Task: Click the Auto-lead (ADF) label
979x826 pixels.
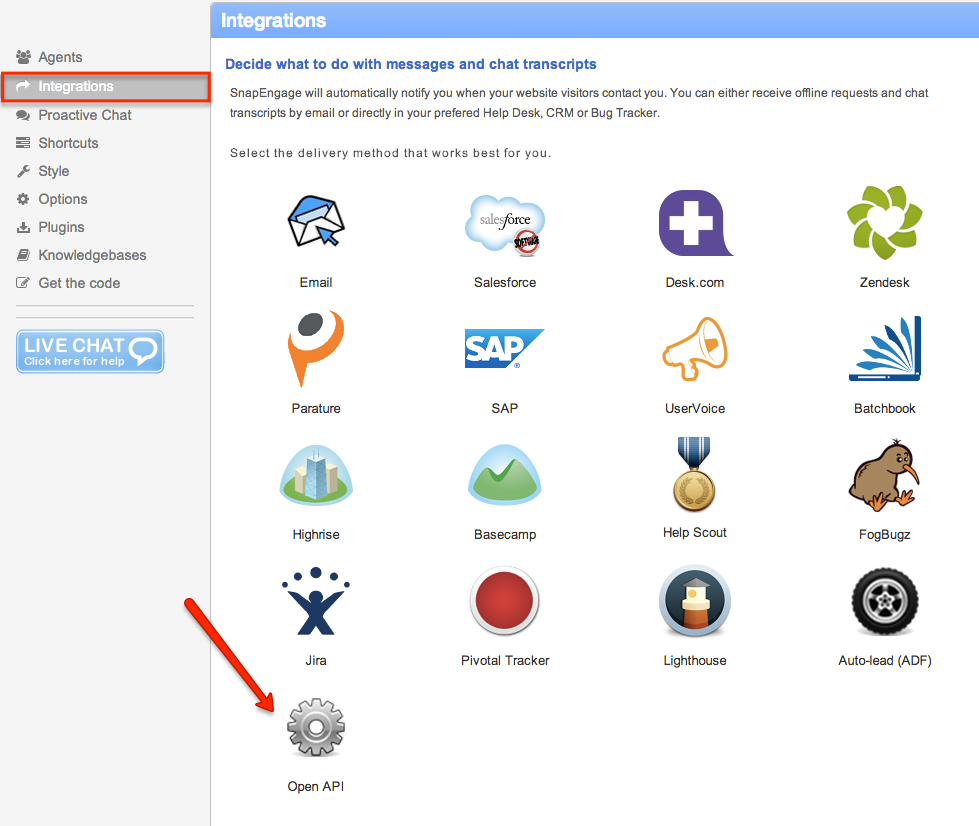Action: coord(885,660)
